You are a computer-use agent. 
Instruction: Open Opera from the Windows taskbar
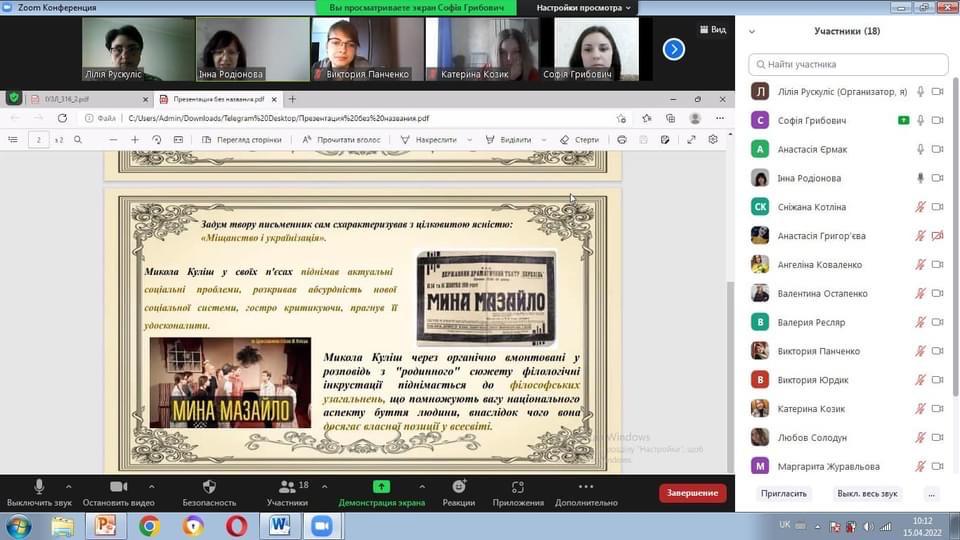pos(236,526)
